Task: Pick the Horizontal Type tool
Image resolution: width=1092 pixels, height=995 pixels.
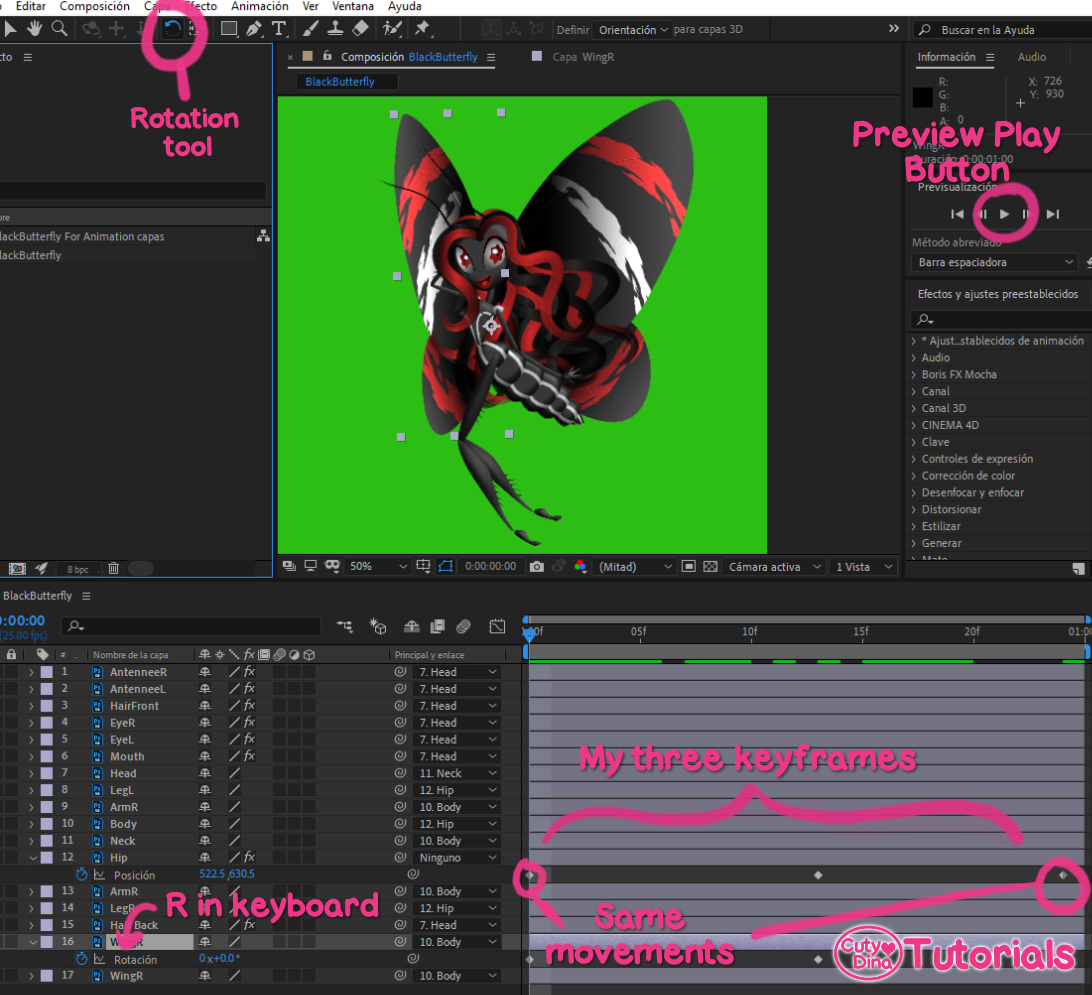Action: coord(279,29)
